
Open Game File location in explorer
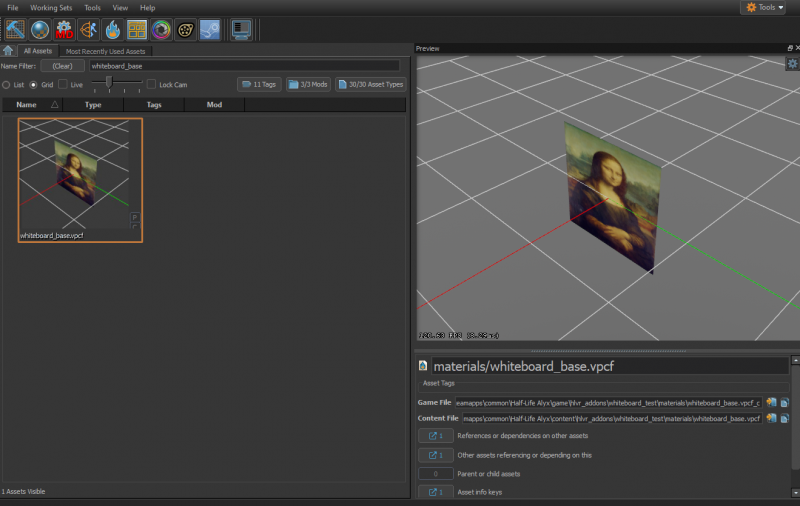(x=771, y=402)
